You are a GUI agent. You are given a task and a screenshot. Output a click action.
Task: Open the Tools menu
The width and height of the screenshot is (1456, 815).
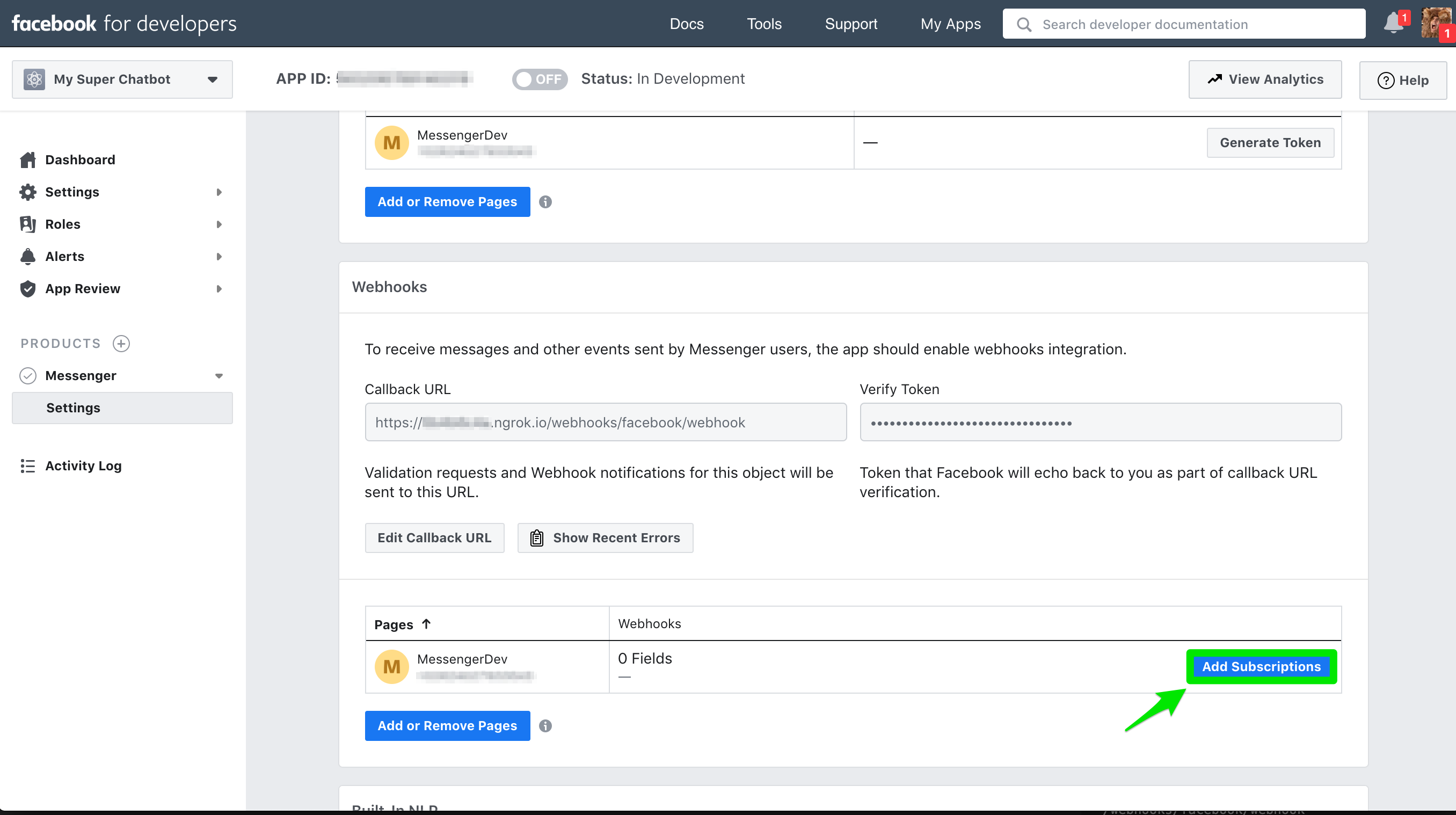763,24
